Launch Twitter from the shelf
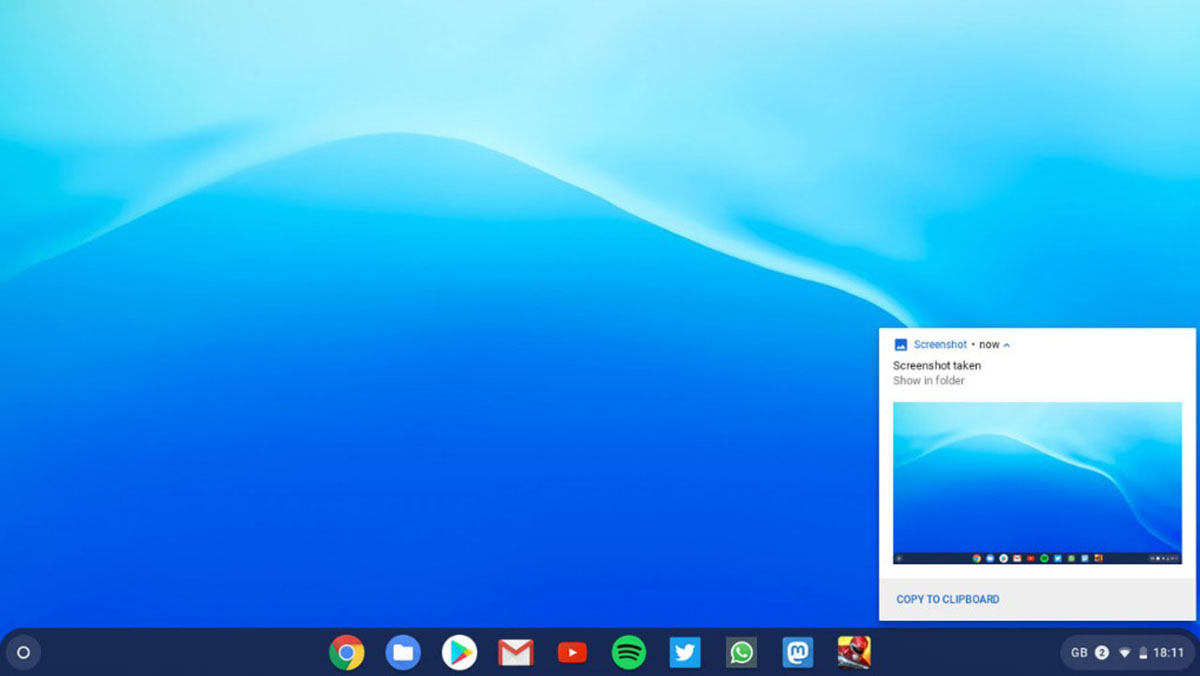This screenshot has width=1200, height=676. (x=685, y=652)
